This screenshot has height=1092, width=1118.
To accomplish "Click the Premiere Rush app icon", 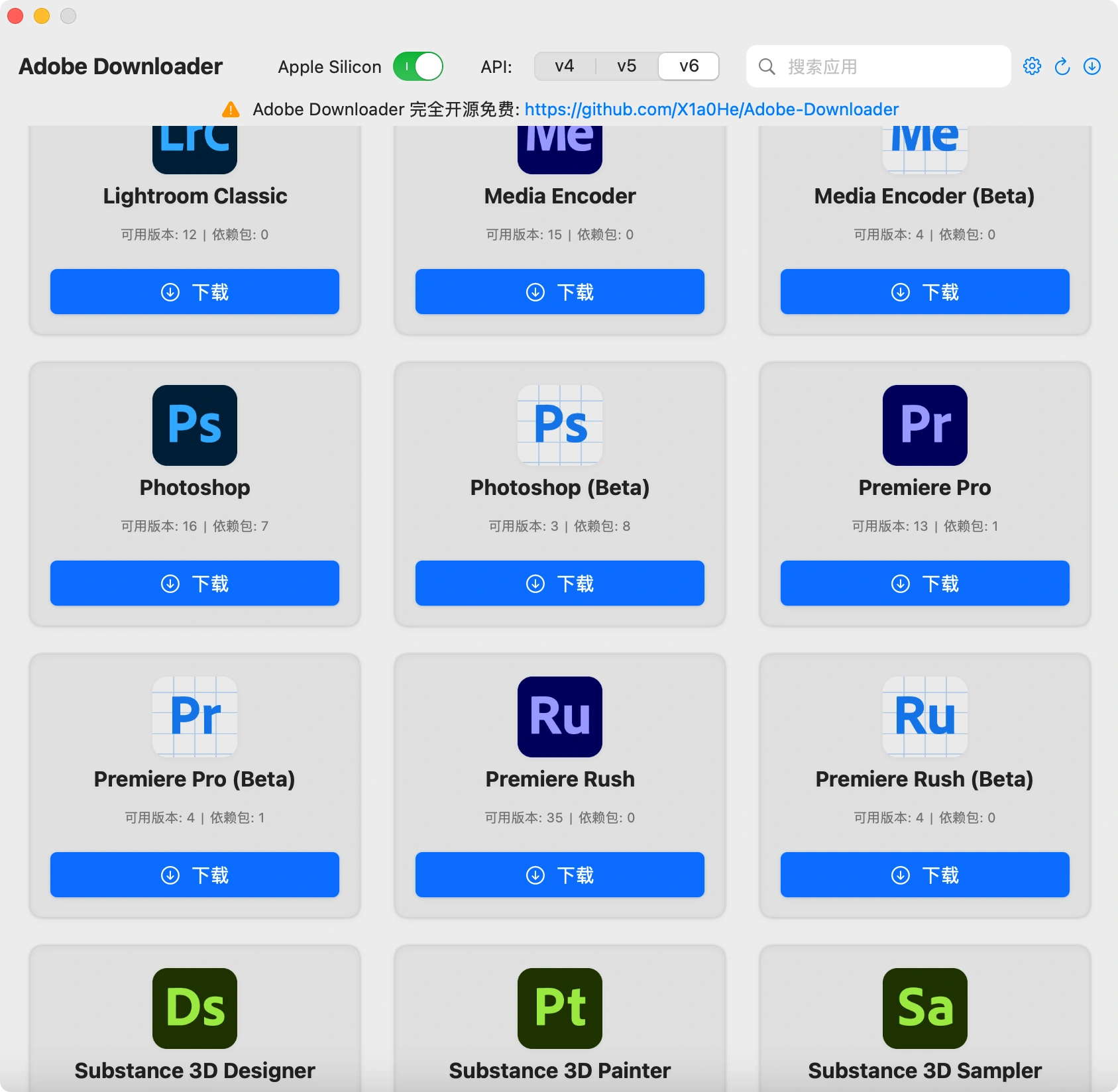I will point(560,717).
